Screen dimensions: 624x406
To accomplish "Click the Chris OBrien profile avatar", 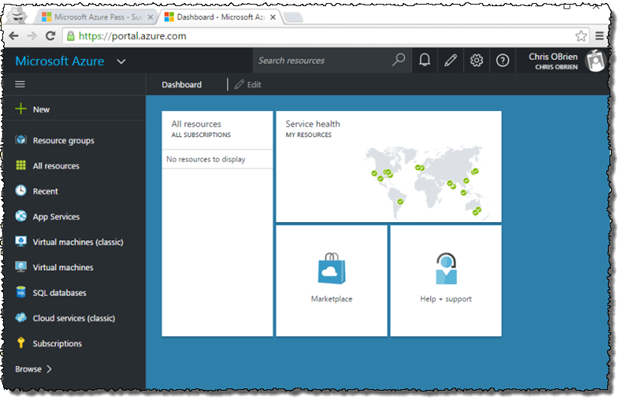I will click(x=595, y=61).
